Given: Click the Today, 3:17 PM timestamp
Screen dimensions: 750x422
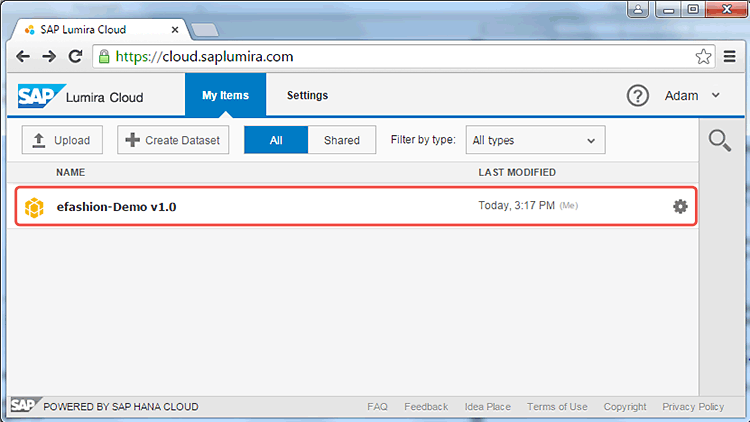Looking at the screenshot, I should (x=517, y=205).
